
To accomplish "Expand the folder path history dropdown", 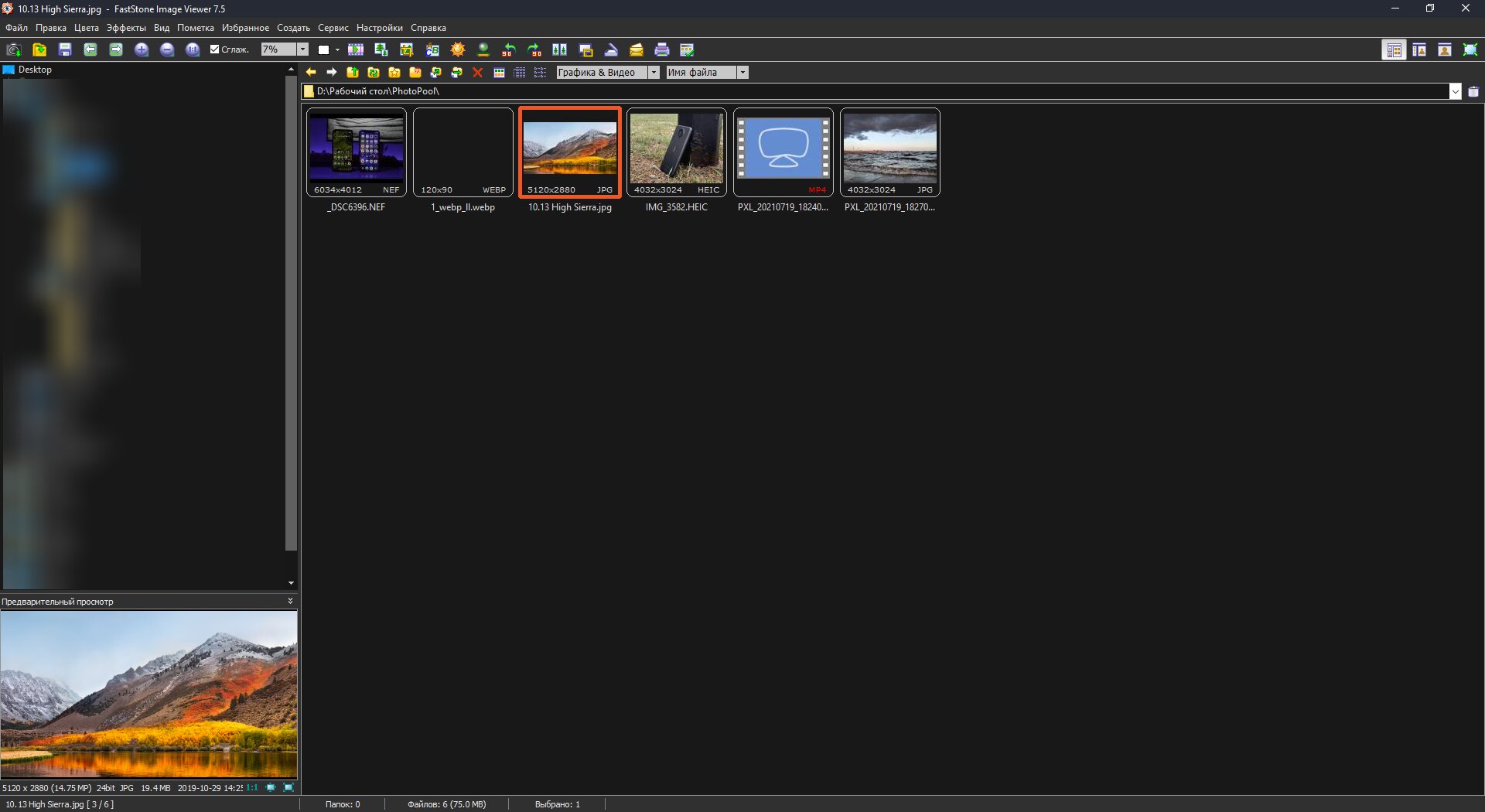I will 1455,91.
